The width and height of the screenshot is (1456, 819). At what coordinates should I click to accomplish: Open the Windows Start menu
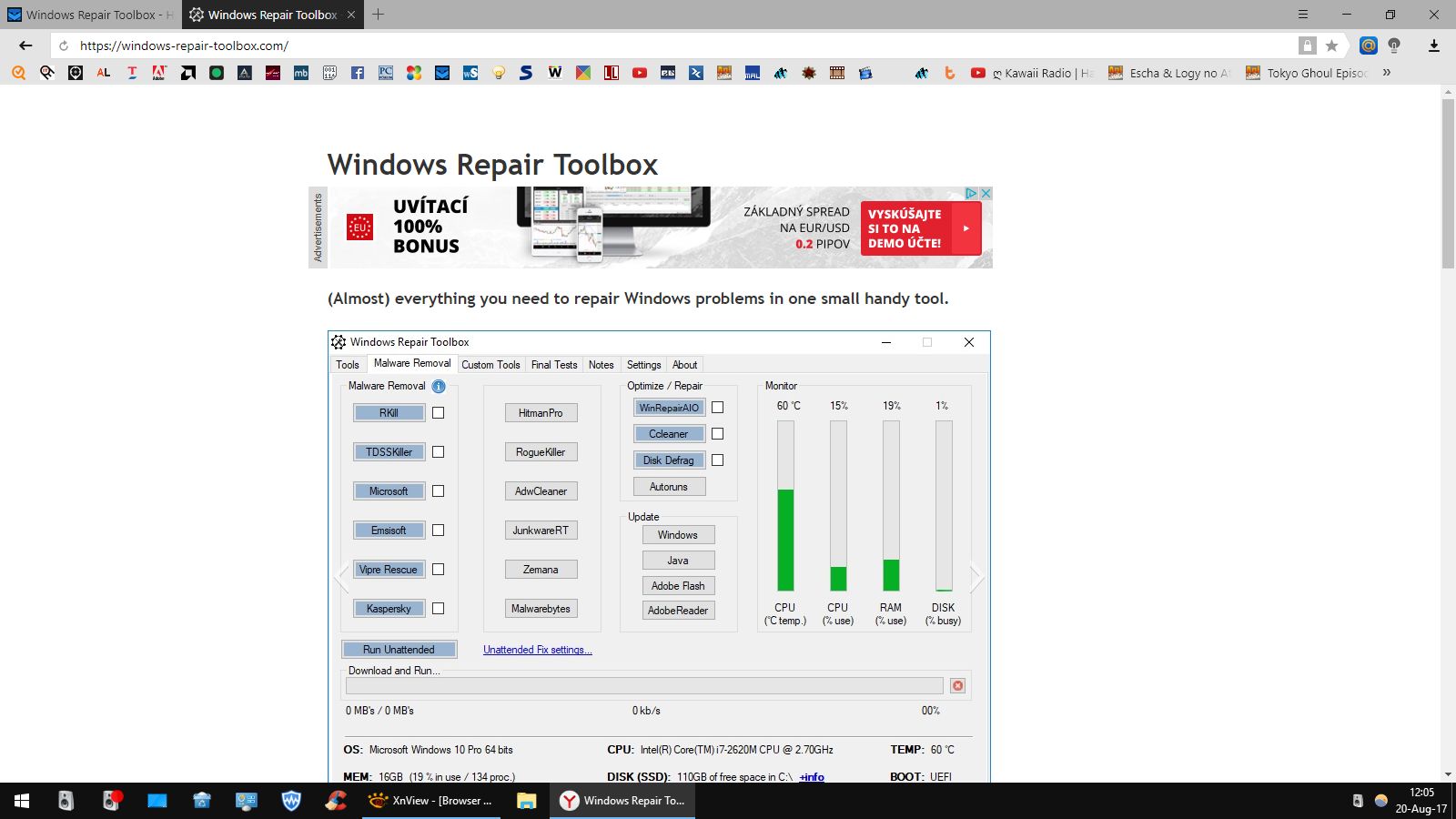[22, 801]
